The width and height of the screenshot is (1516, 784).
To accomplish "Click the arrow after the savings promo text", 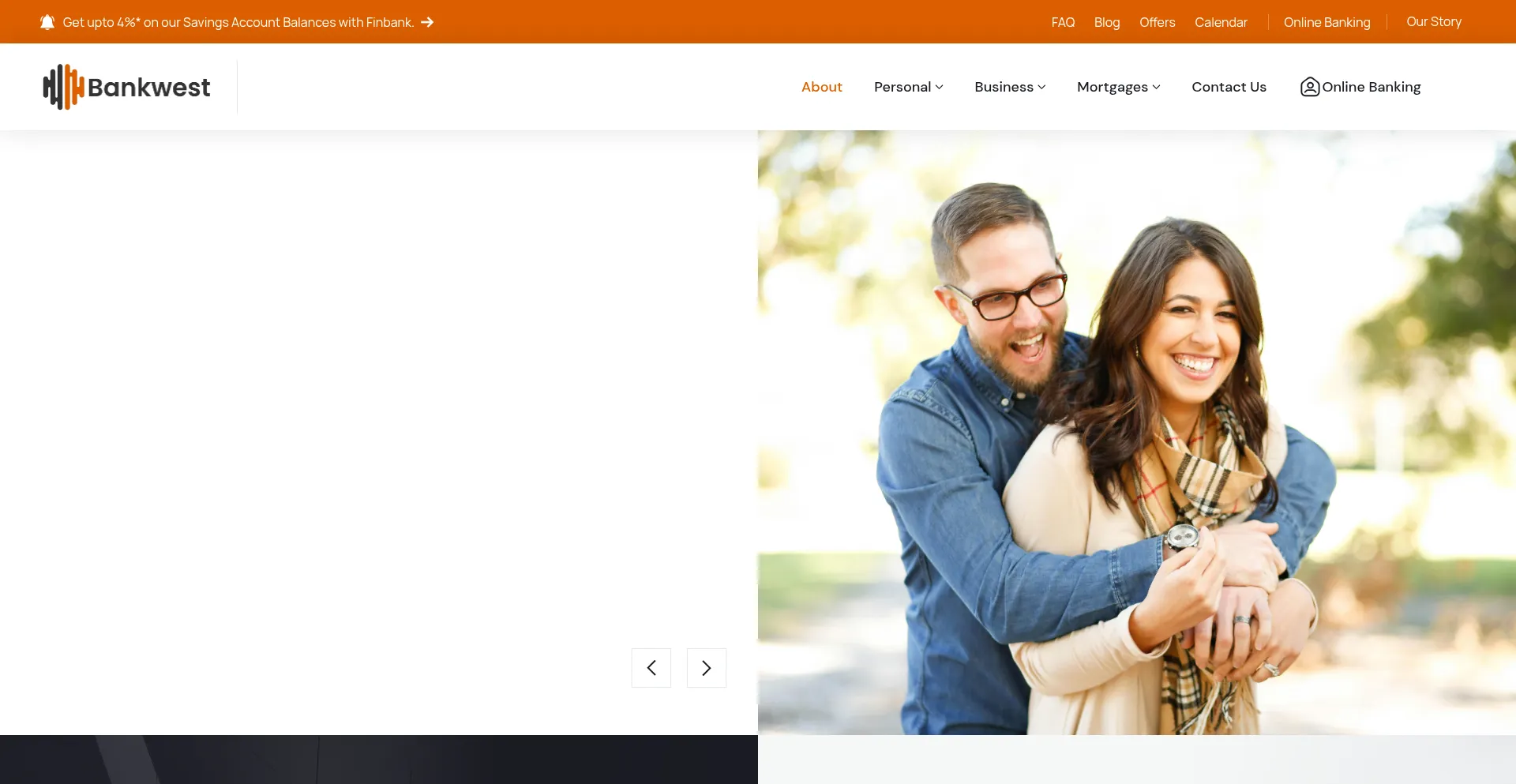I will 427,22.
